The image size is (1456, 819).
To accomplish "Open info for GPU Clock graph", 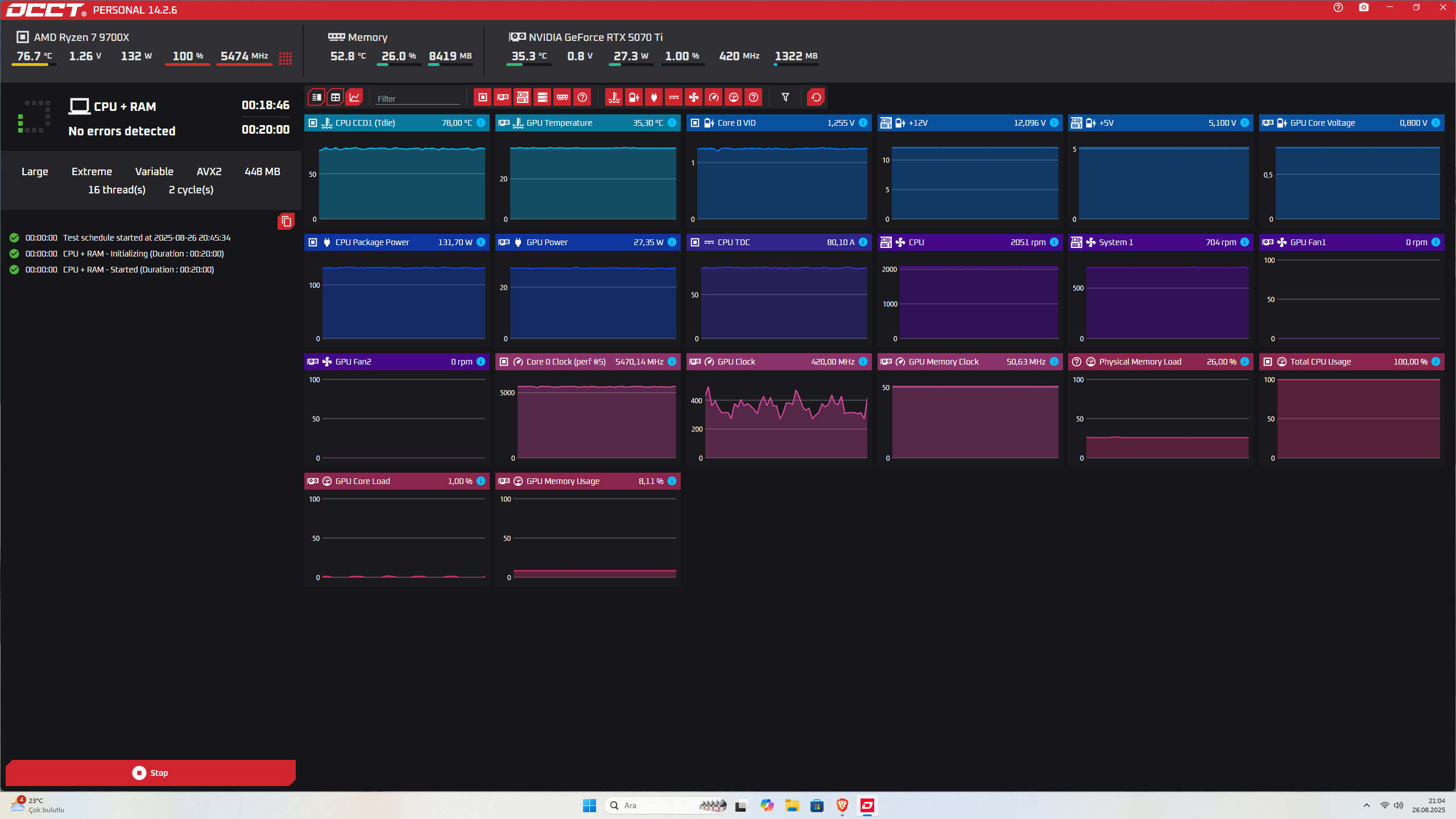I will click(x=863, y=362).
